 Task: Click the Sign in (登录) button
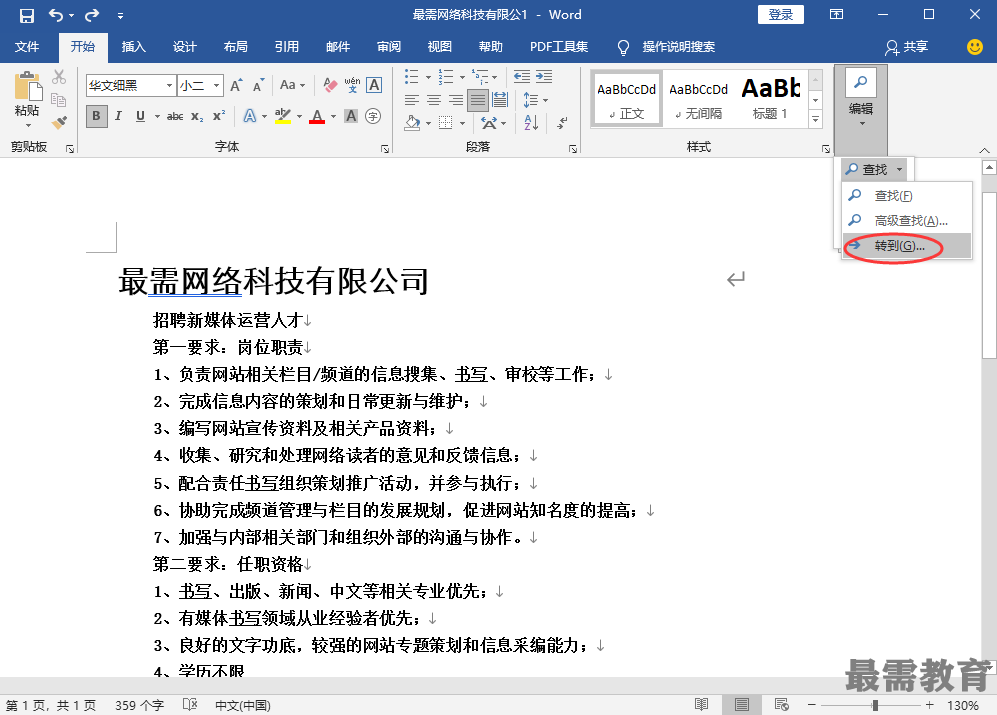780,15
